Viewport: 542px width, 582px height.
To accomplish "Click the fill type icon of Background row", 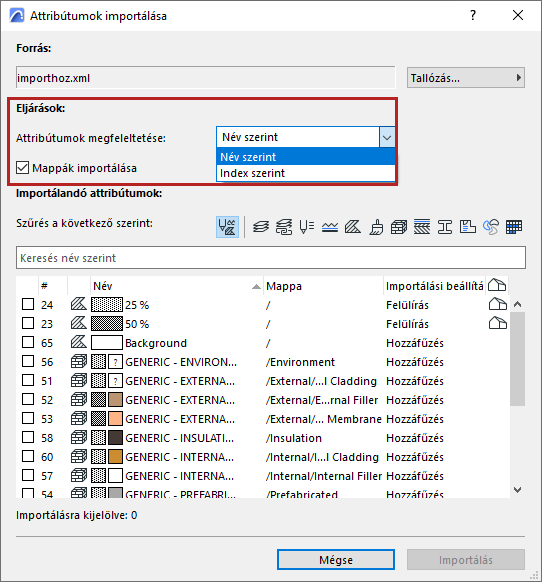I will [x=79, y=342].
